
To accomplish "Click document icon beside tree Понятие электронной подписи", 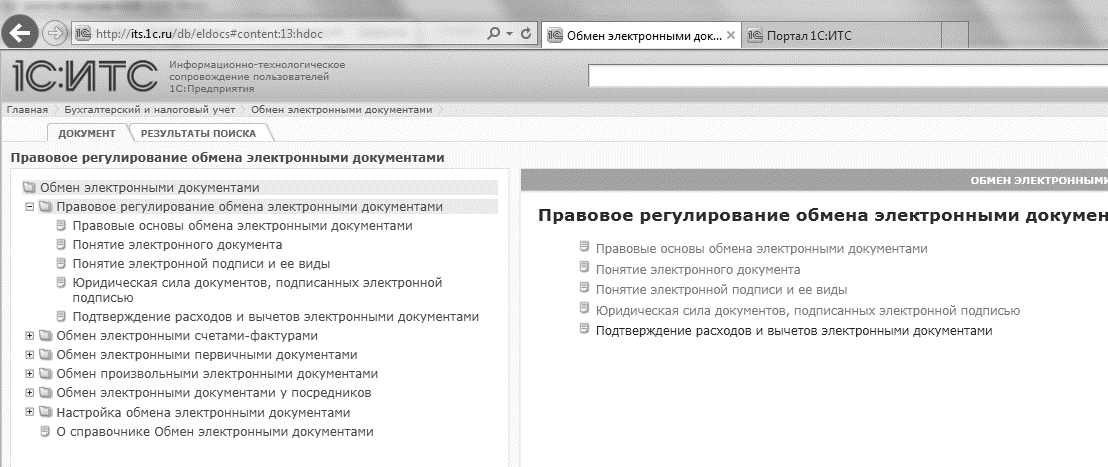I will click(x=61, y=264).
